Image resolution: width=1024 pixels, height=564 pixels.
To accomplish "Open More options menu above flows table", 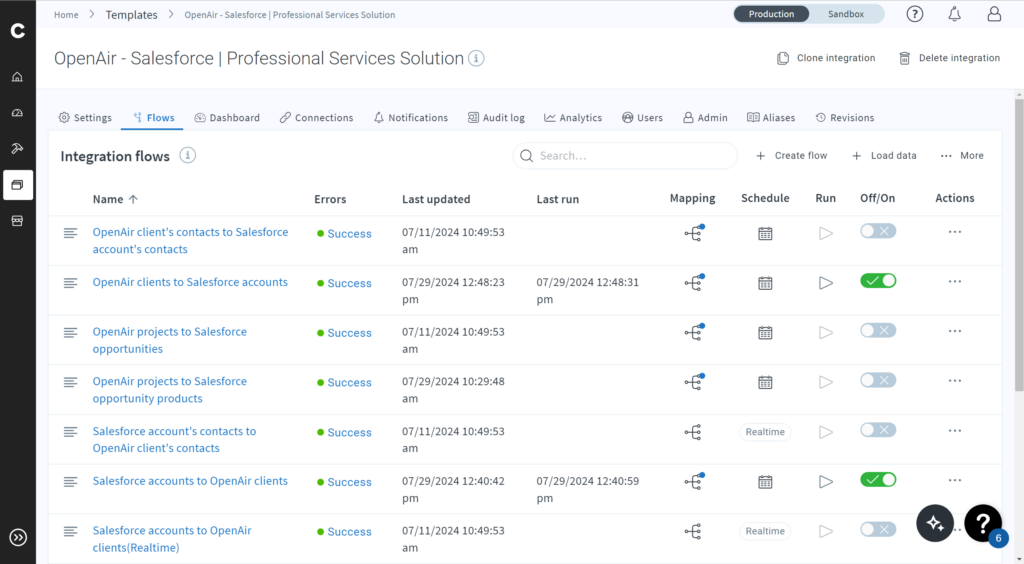I will coord(962,155).
